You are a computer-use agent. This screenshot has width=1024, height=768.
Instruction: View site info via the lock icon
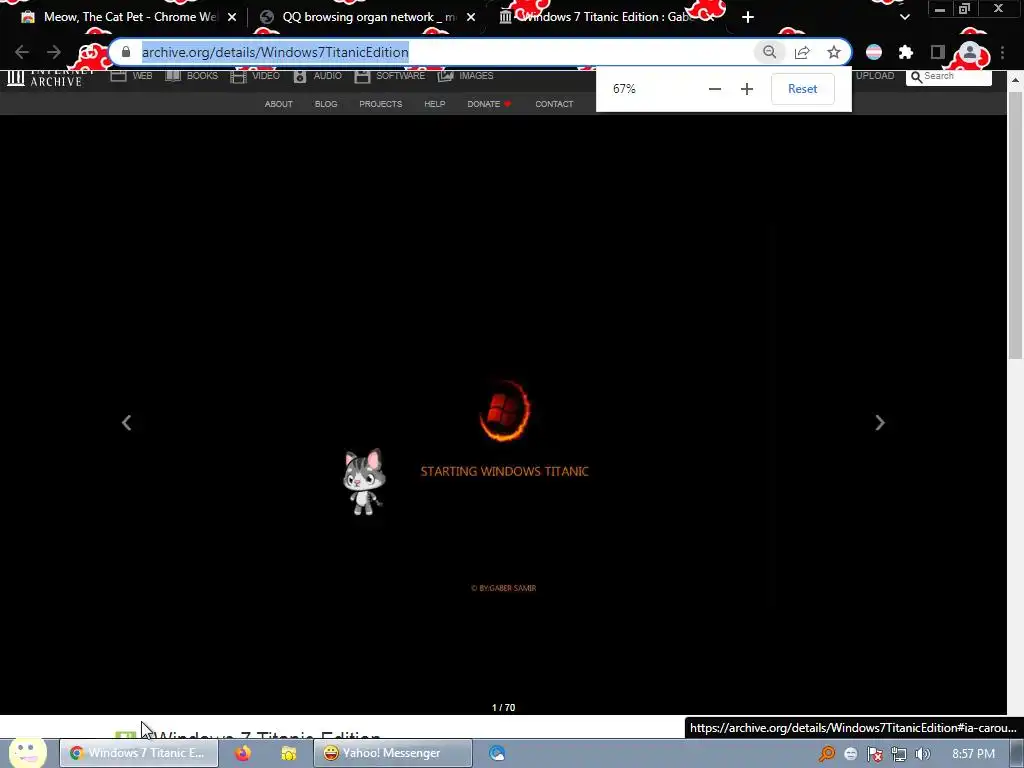coord(126,52)
